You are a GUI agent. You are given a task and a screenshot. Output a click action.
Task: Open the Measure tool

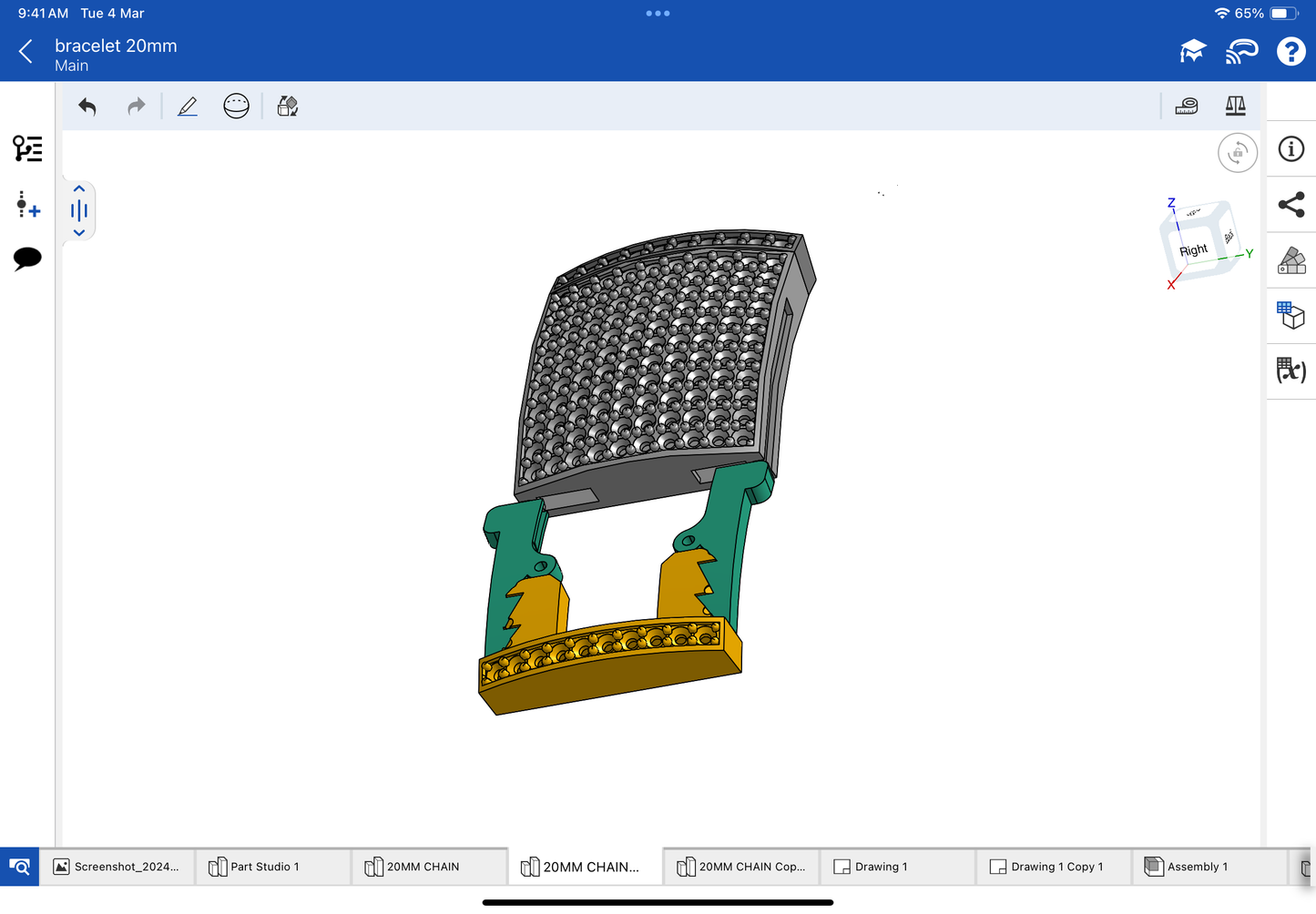(1186, 107)
